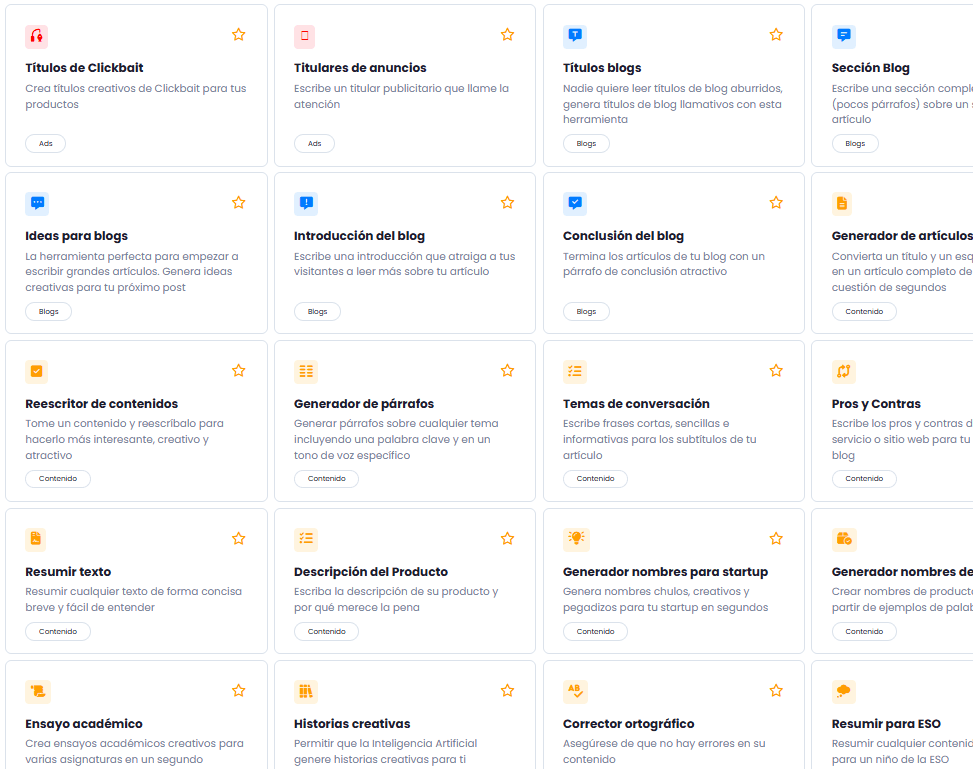Click the Blogs tag under Títulos blogs
The width and height of the screenshot is (973, 769).
pos(586,144)
